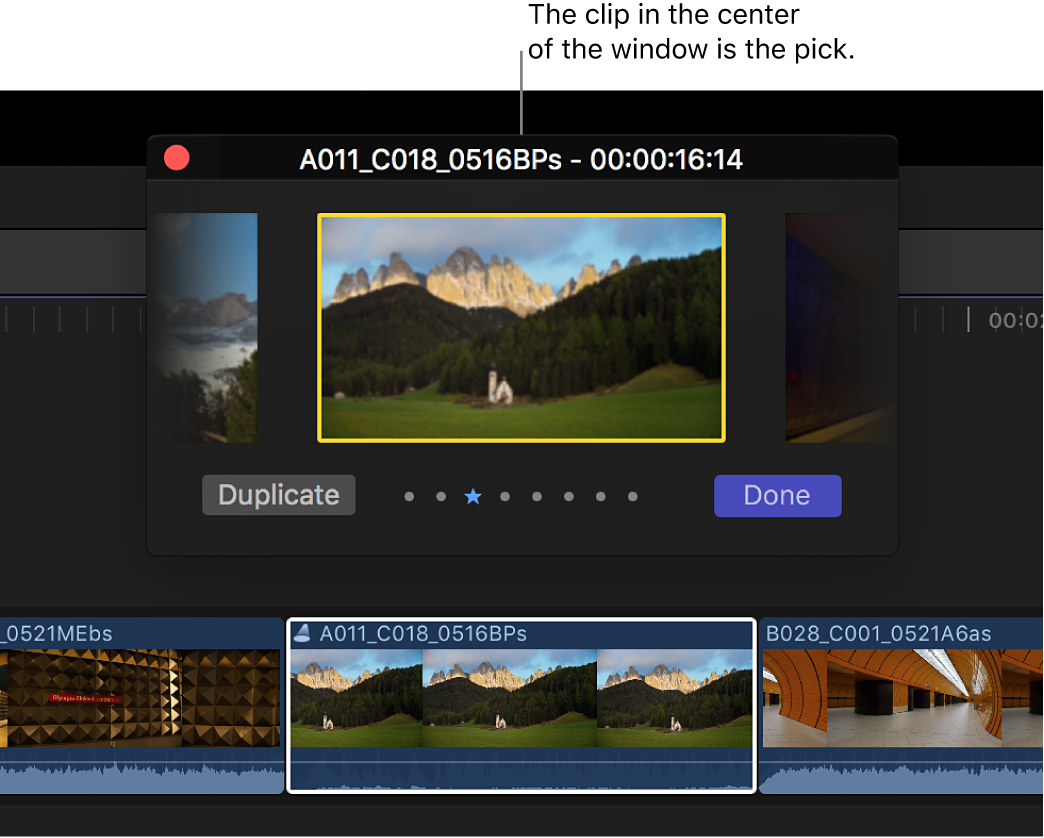Confirm the pick with the Done button

click(777, 495)
